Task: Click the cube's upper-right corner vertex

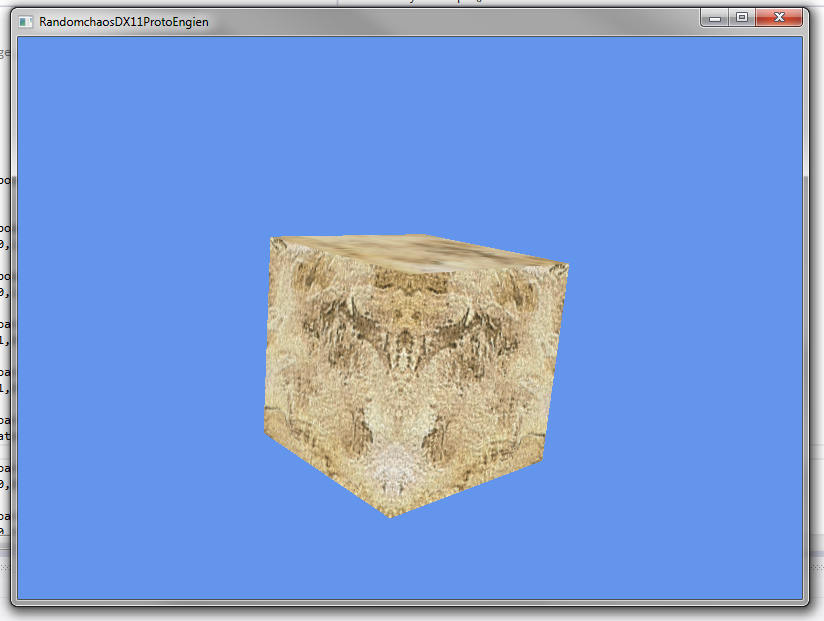Action: [568, 265]
